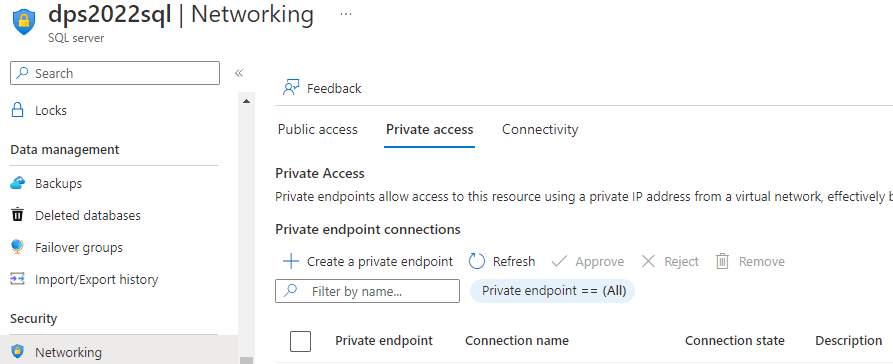Screen dimensions: 893x364
Task: Click the Filter by name input field
Action: 367,291
